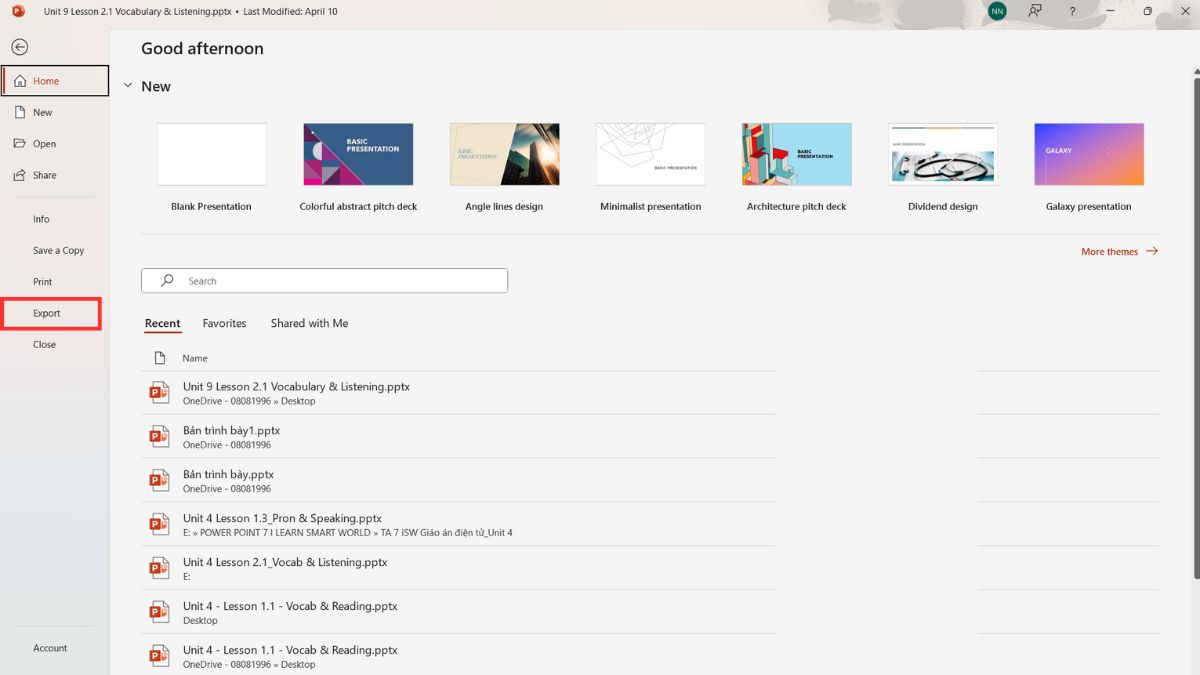Image resolution: width=1200 pixels, height=675 pixels.
Task: Click the NN account avatar
Action: coord(997,11)
